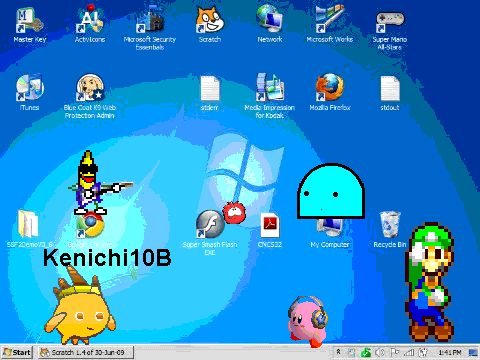Open the network signal bars tray icon
Screen dimensions: 480x360
click(409, 352)
